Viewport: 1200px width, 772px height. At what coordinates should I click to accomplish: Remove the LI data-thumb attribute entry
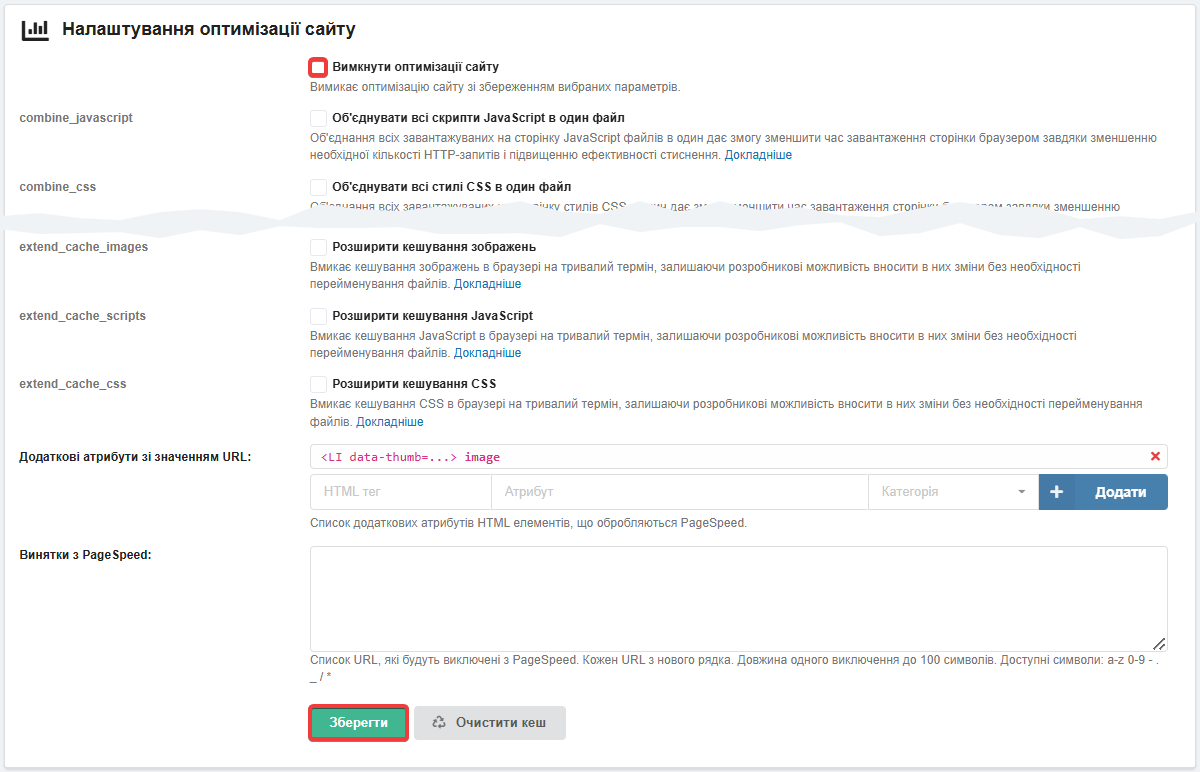click(x=1155, y=456)
